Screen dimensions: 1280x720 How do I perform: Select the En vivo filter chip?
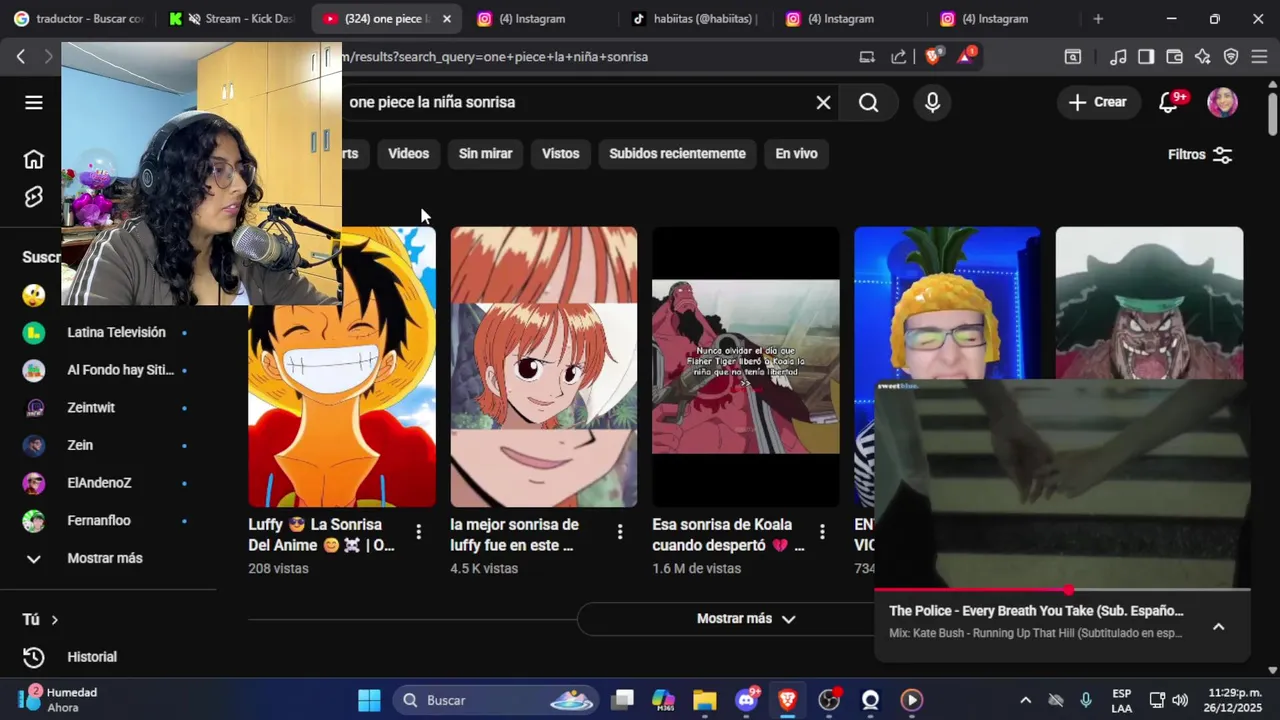(x=796, y=154)
